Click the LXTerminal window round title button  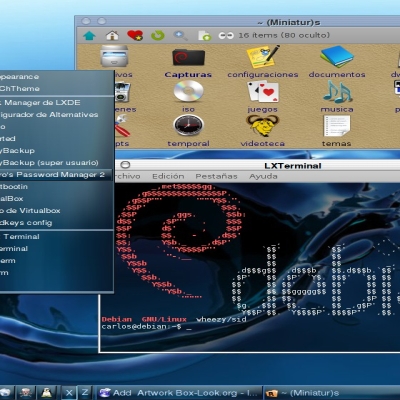pyautogui.click(x=125, y=165)
